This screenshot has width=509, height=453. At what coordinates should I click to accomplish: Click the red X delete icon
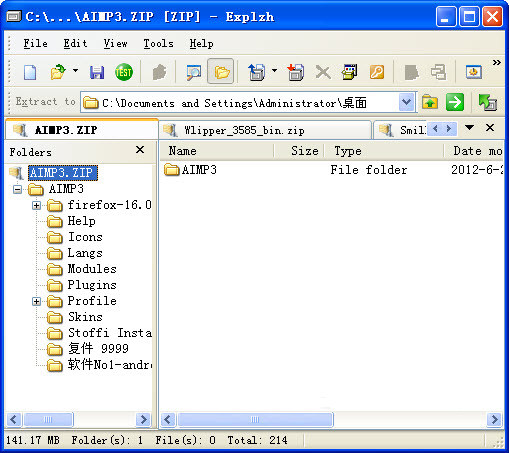(323, 72)
